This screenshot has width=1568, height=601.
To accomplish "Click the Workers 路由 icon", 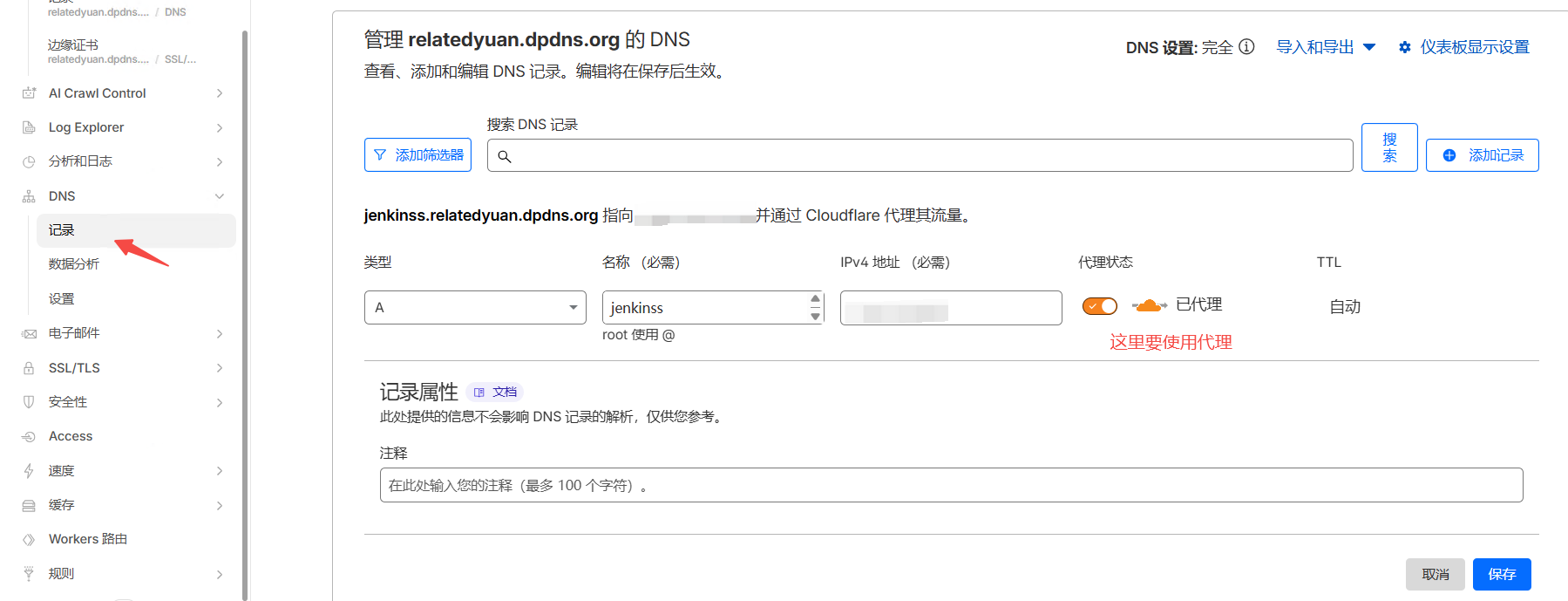I will (x=29, y=539).
